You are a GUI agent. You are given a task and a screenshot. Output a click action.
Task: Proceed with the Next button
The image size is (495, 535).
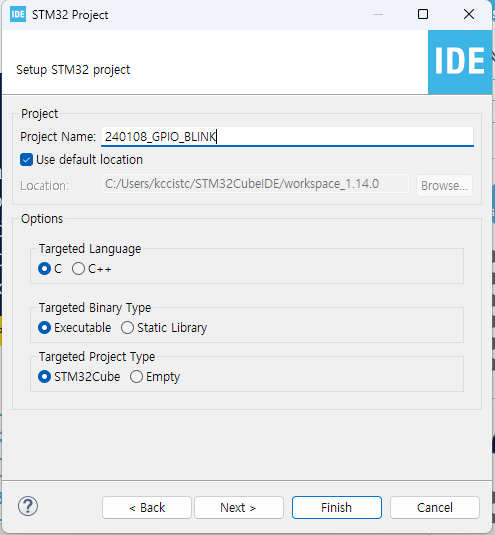click(239, 508)
